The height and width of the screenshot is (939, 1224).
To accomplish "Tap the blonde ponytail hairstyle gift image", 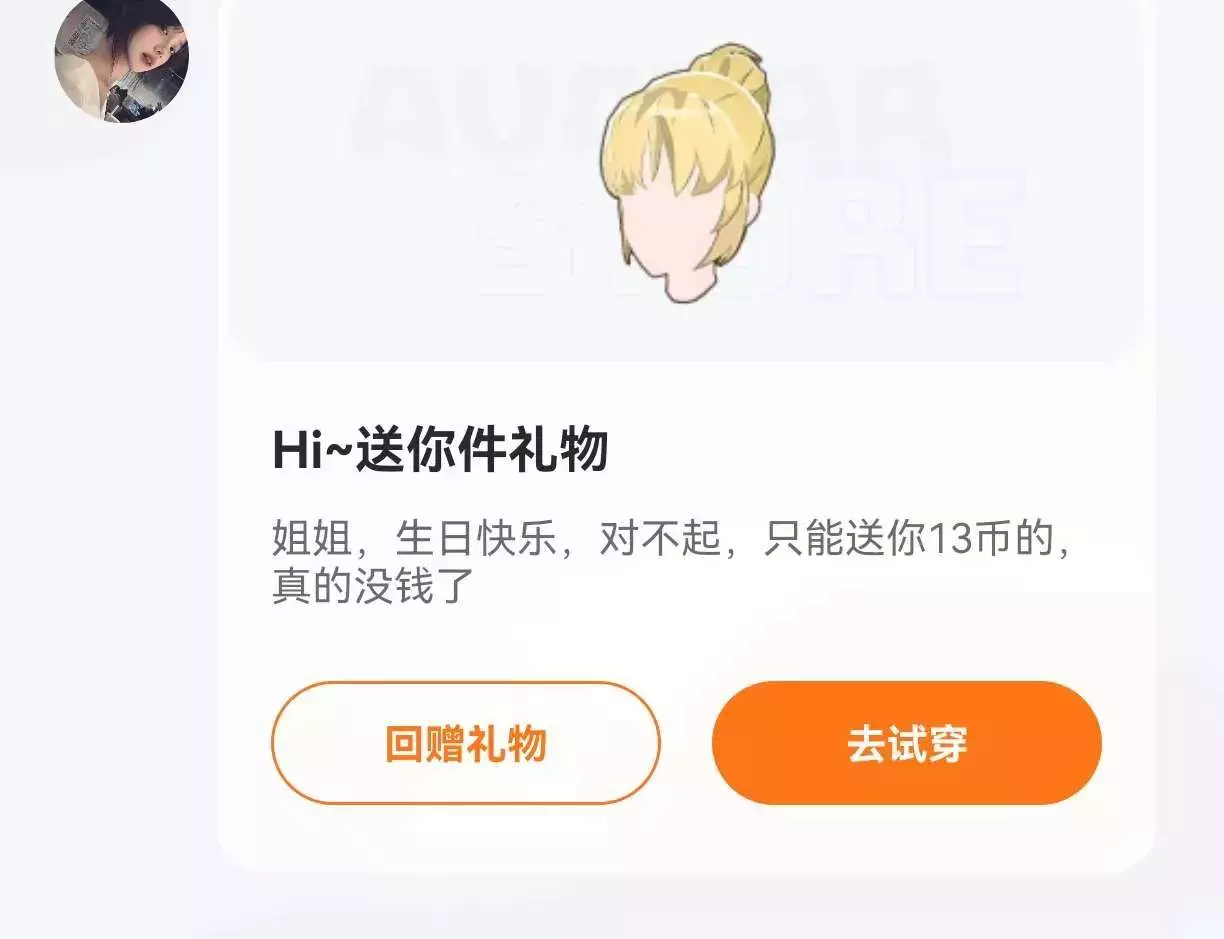I will pos(687,171).
